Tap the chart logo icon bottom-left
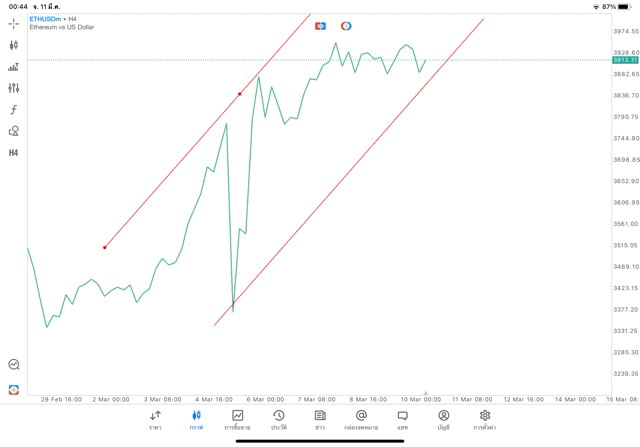The height and width of the screenshot is (447, 640). click(13, 389)
